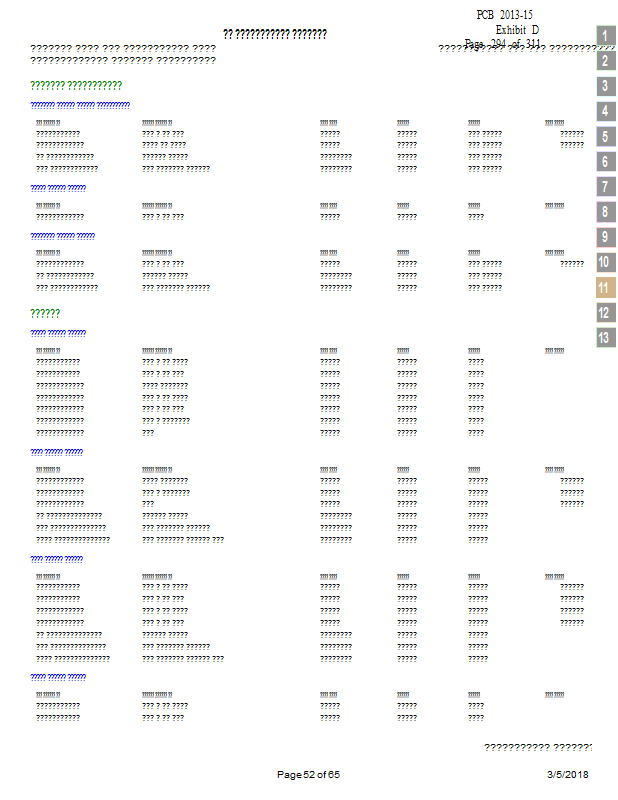The height and width of the screenshot is (800, 618).
Task: Click the first blue underlined subsection link
Action: tap(80, 105)
